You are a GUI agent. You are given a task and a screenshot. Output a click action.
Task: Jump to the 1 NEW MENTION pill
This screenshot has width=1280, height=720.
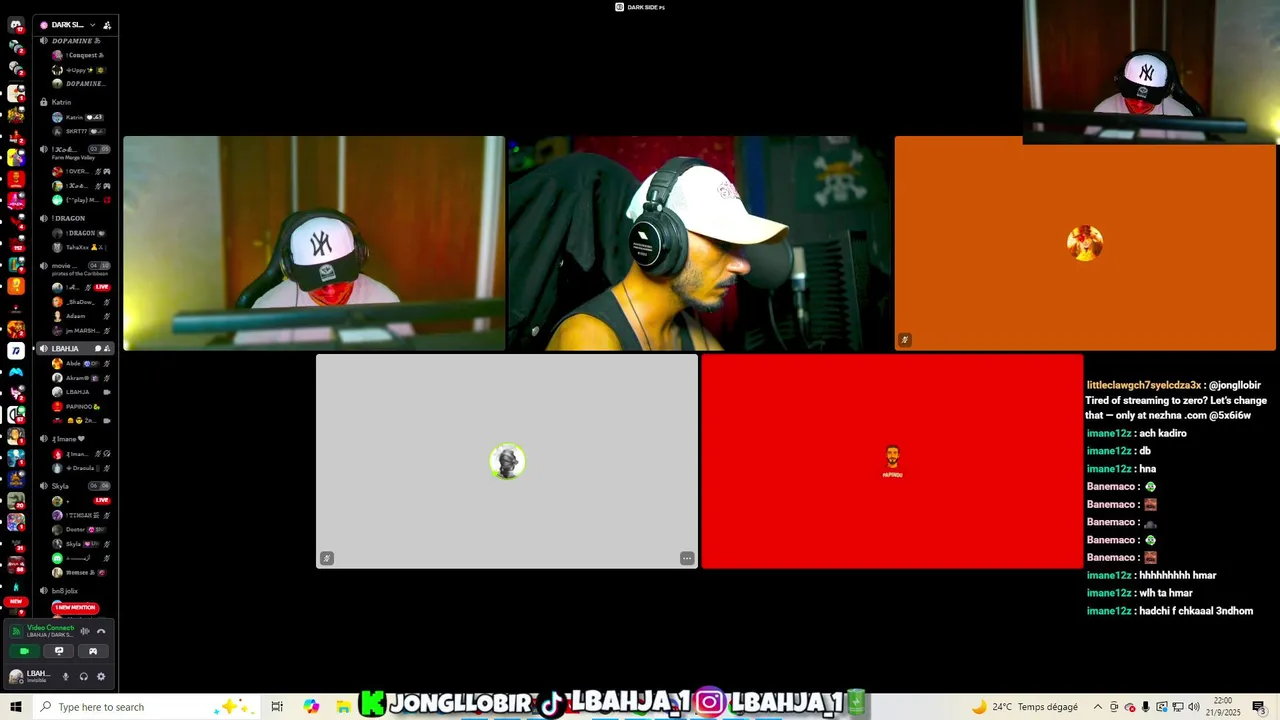75,607
